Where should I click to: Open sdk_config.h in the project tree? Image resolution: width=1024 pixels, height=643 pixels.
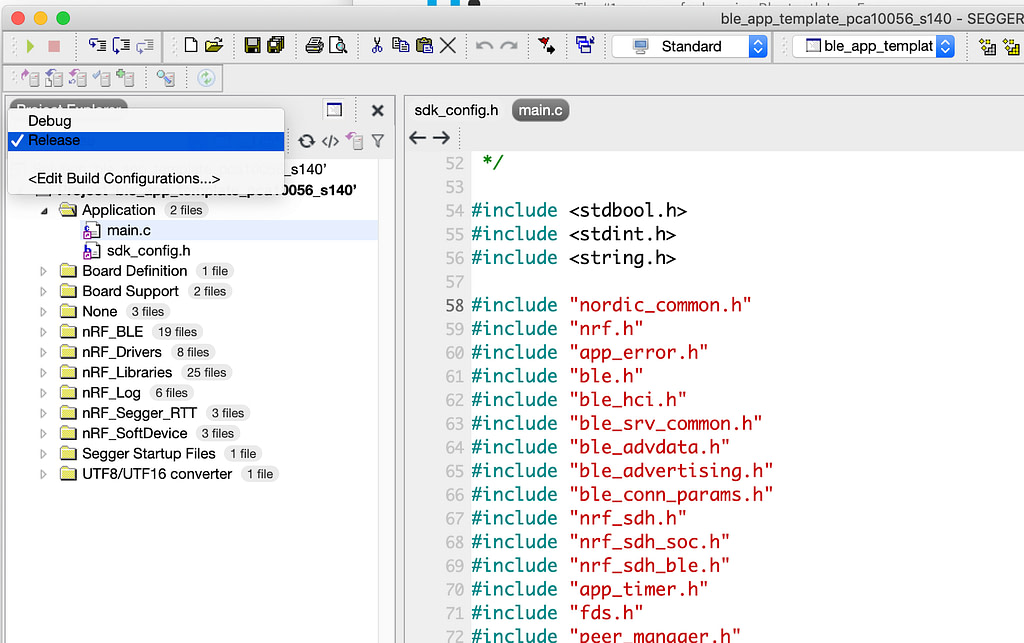(x=148, y=251)
